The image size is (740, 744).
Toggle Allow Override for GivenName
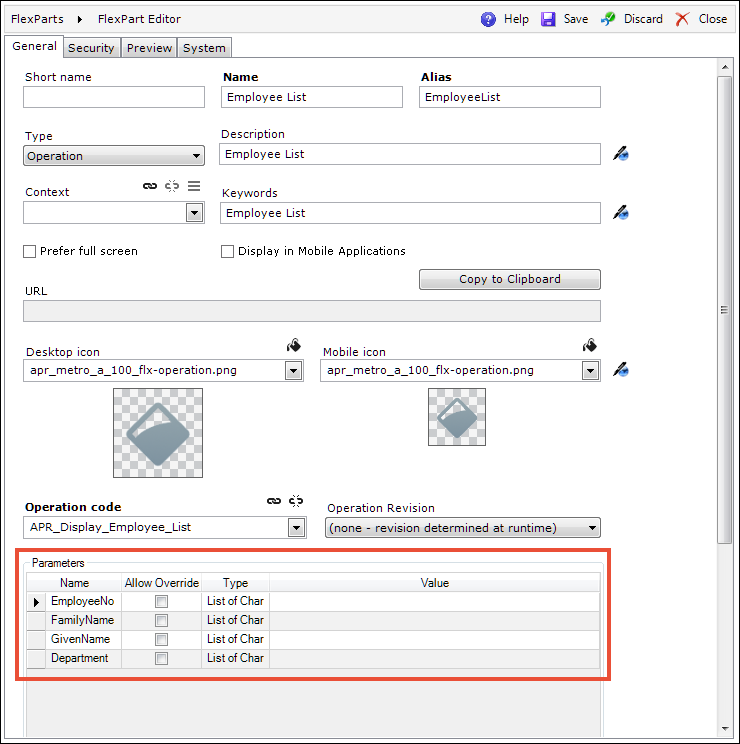point(161,640)
